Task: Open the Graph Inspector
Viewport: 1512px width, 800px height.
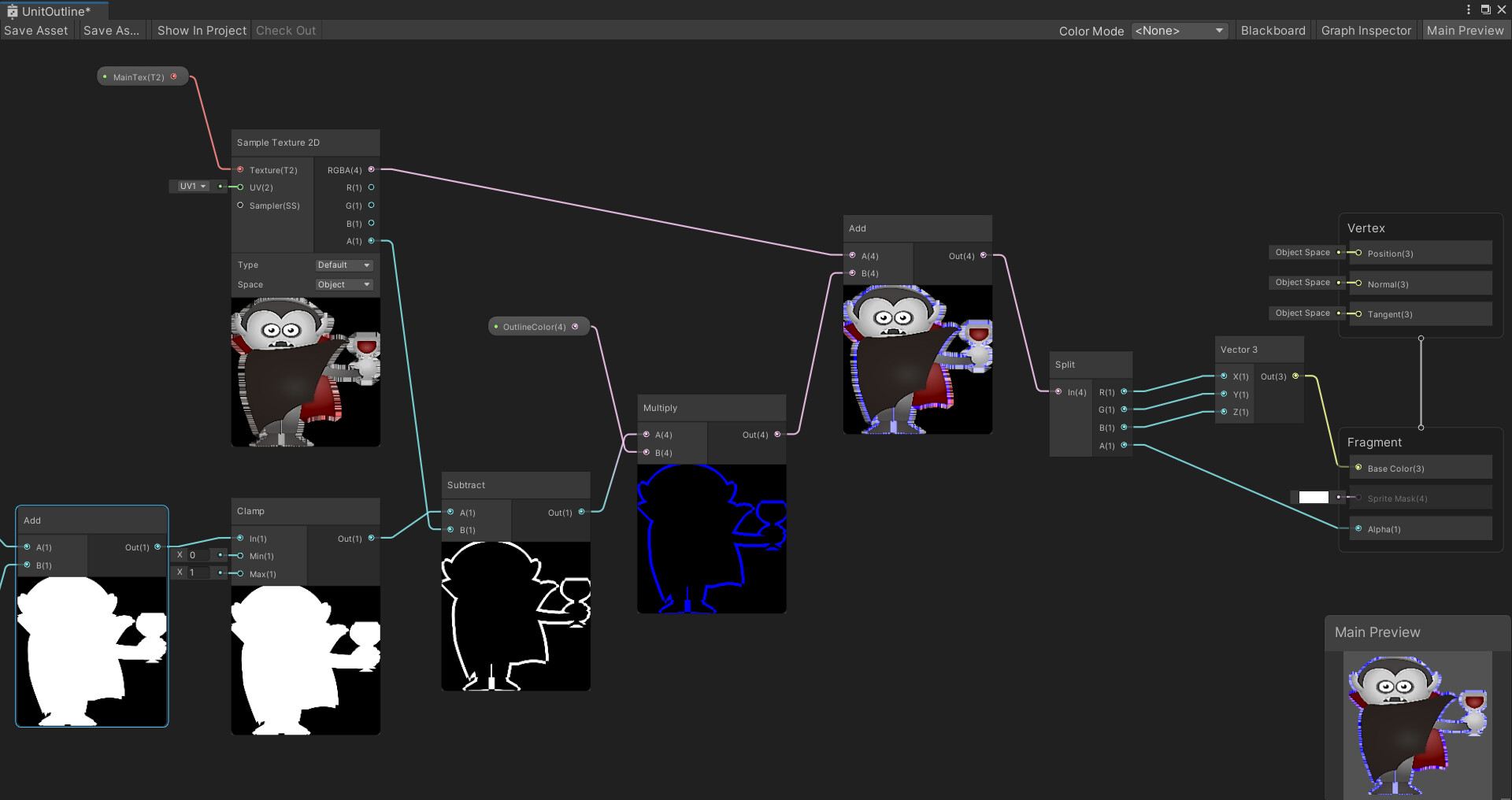Action: point(1366,30)
